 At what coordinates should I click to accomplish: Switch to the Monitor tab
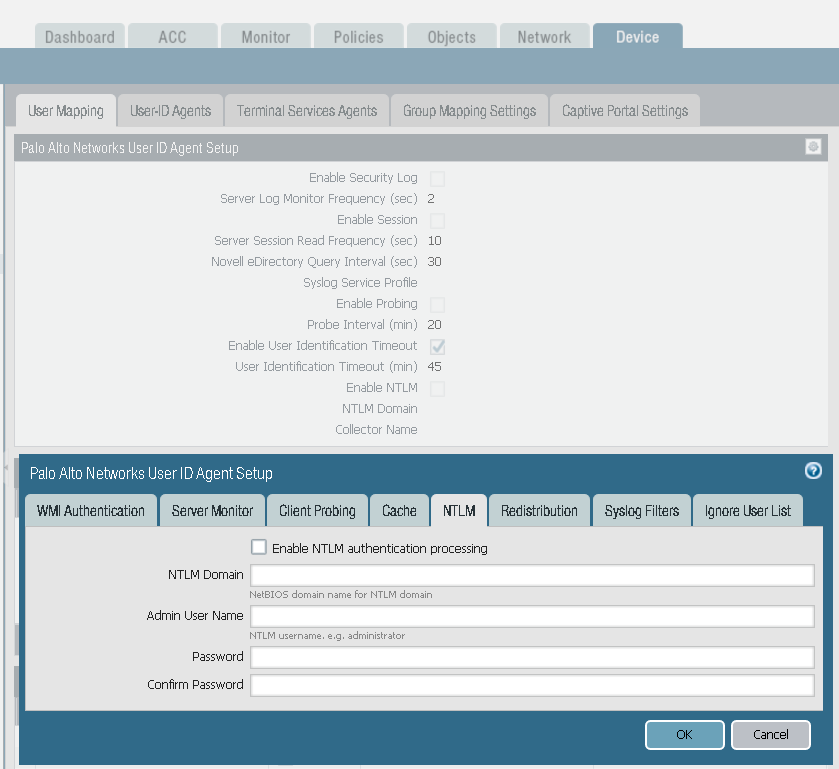pyautogui.click(x=265, y=36)
